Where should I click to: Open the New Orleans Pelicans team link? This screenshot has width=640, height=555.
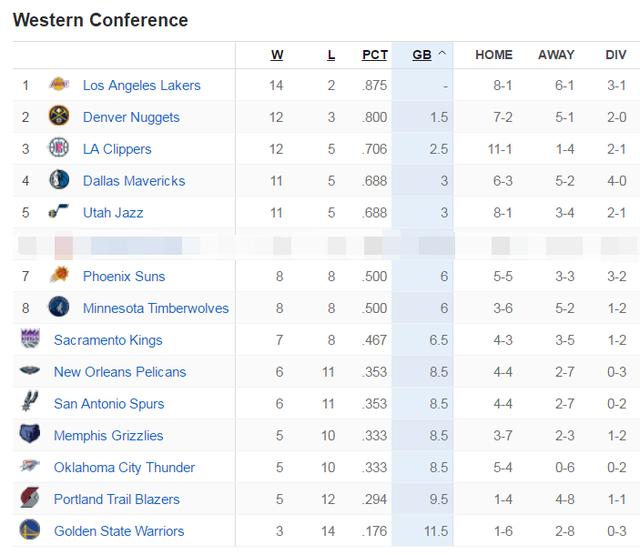120,372
